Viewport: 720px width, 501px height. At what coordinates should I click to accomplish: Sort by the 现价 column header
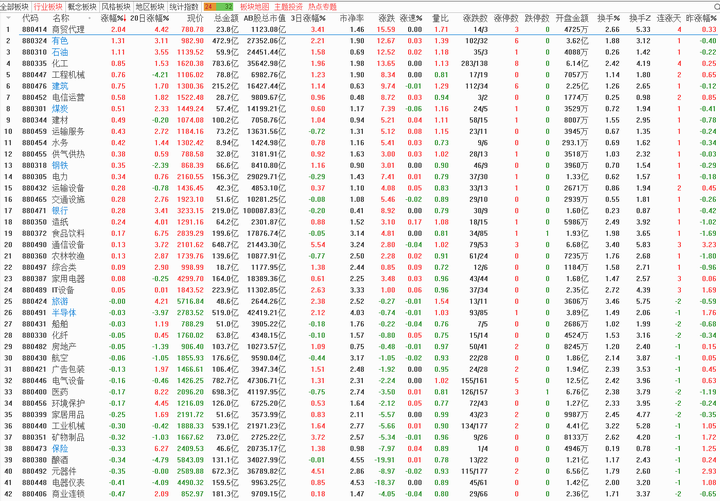coord(195,18)
